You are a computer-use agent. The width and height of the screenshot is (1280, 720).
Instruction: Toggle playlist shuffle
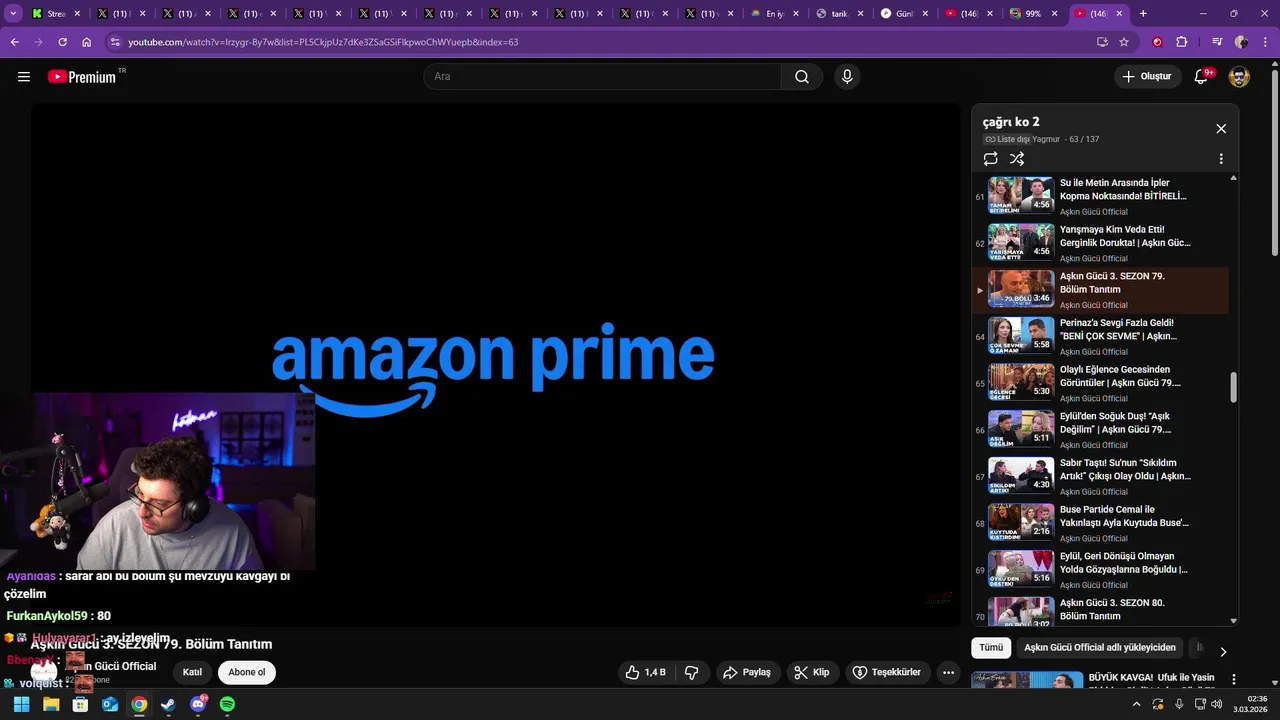click(x=1017, y=159)
